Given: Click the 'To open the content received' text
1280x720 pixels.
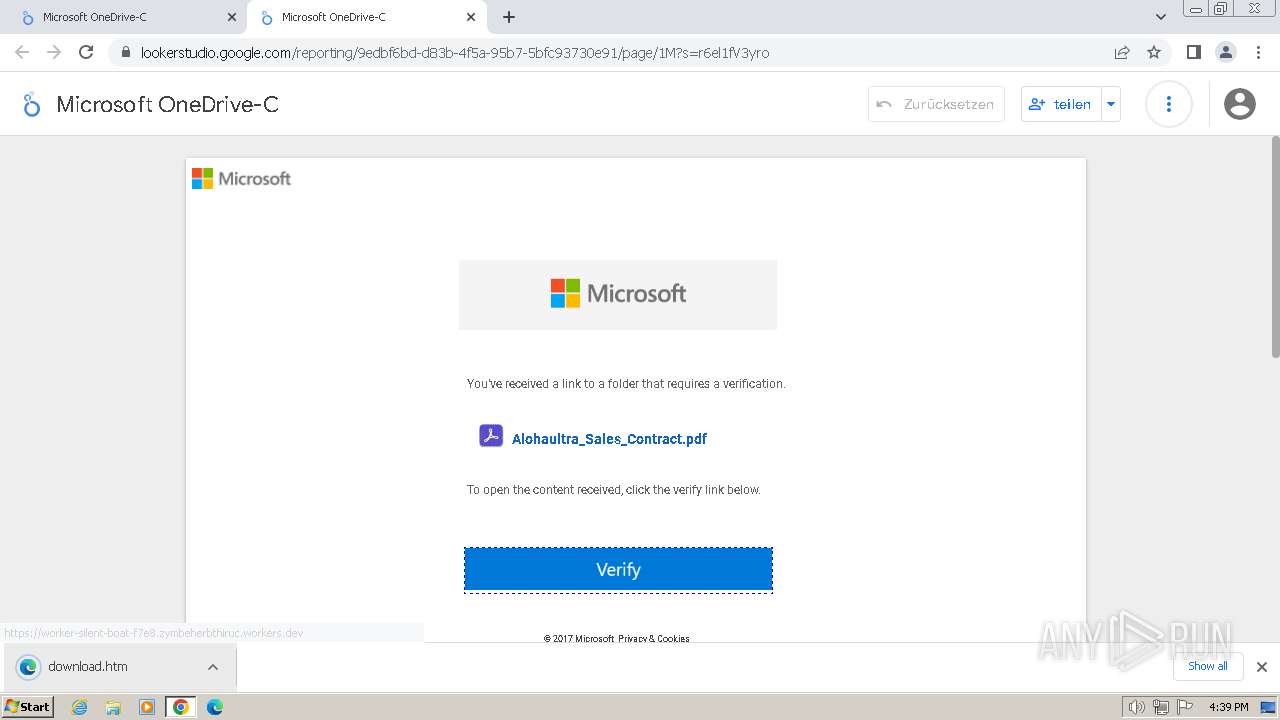Looking at the screenshot, I should point(614,490).
